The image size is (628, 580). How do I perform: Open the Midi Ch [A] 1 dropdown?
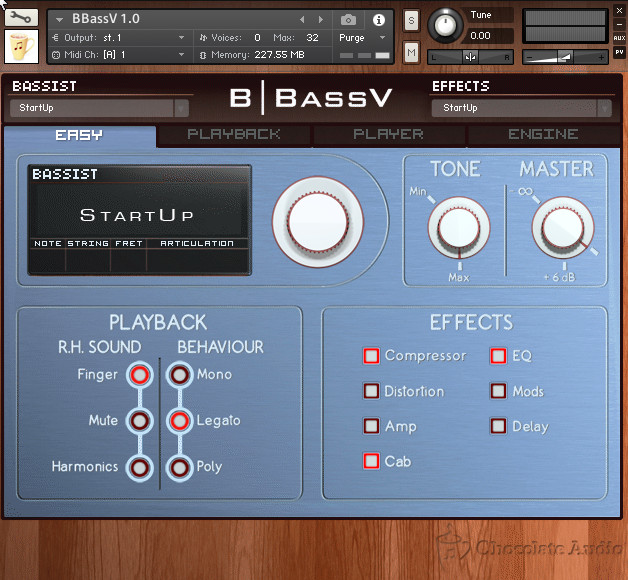pos(118,54)
